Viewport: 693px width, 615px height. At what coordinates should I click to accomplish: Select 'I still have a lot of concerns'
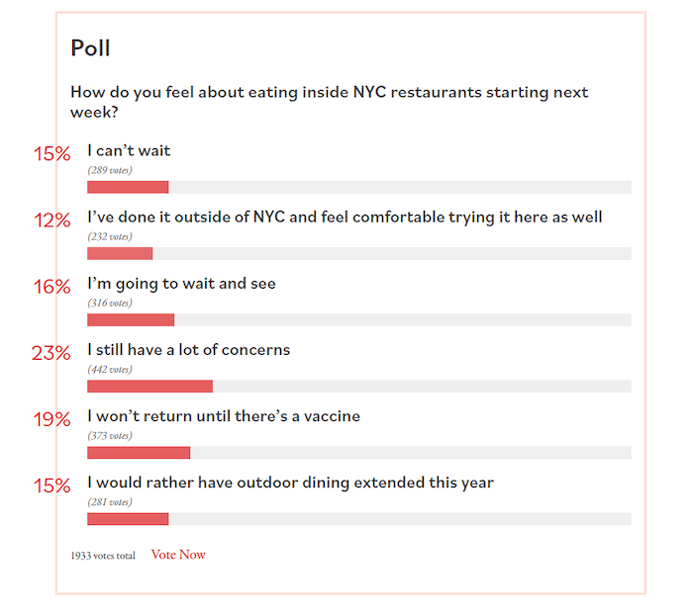(188, 350)
